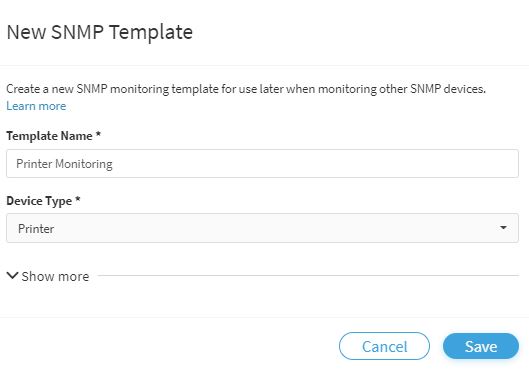Click the Device Type label
This screenshot has width=529, height=369.
point(39,201)
